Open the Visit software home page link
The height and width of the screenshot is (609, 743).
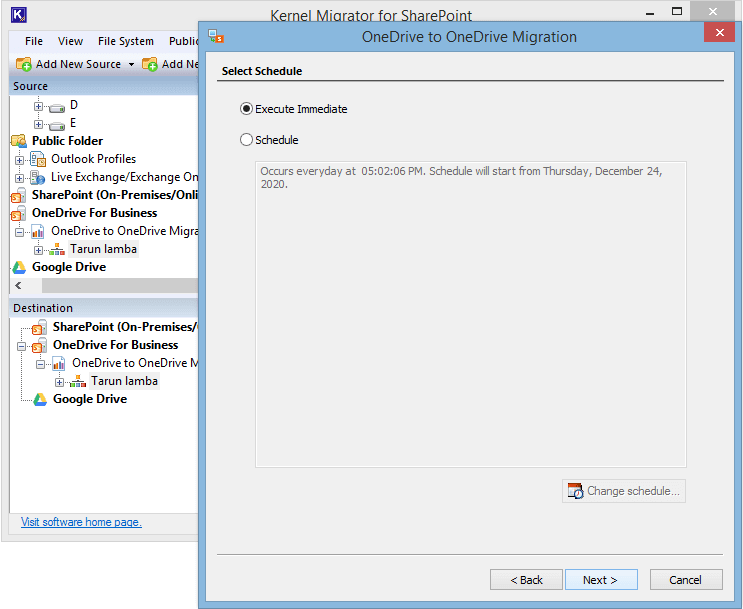(x=81, y=522)
